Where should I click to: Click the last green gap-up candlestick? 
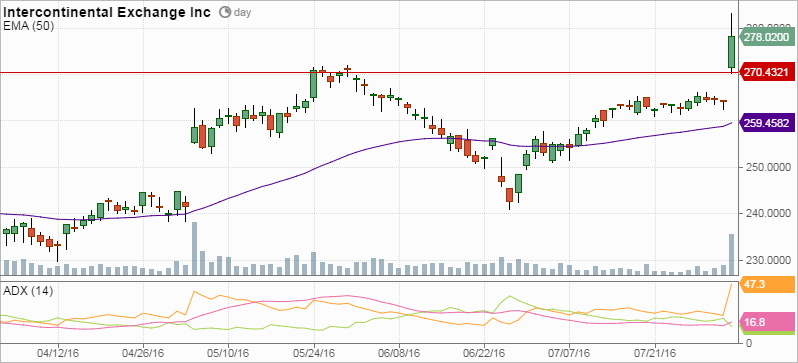731,51
